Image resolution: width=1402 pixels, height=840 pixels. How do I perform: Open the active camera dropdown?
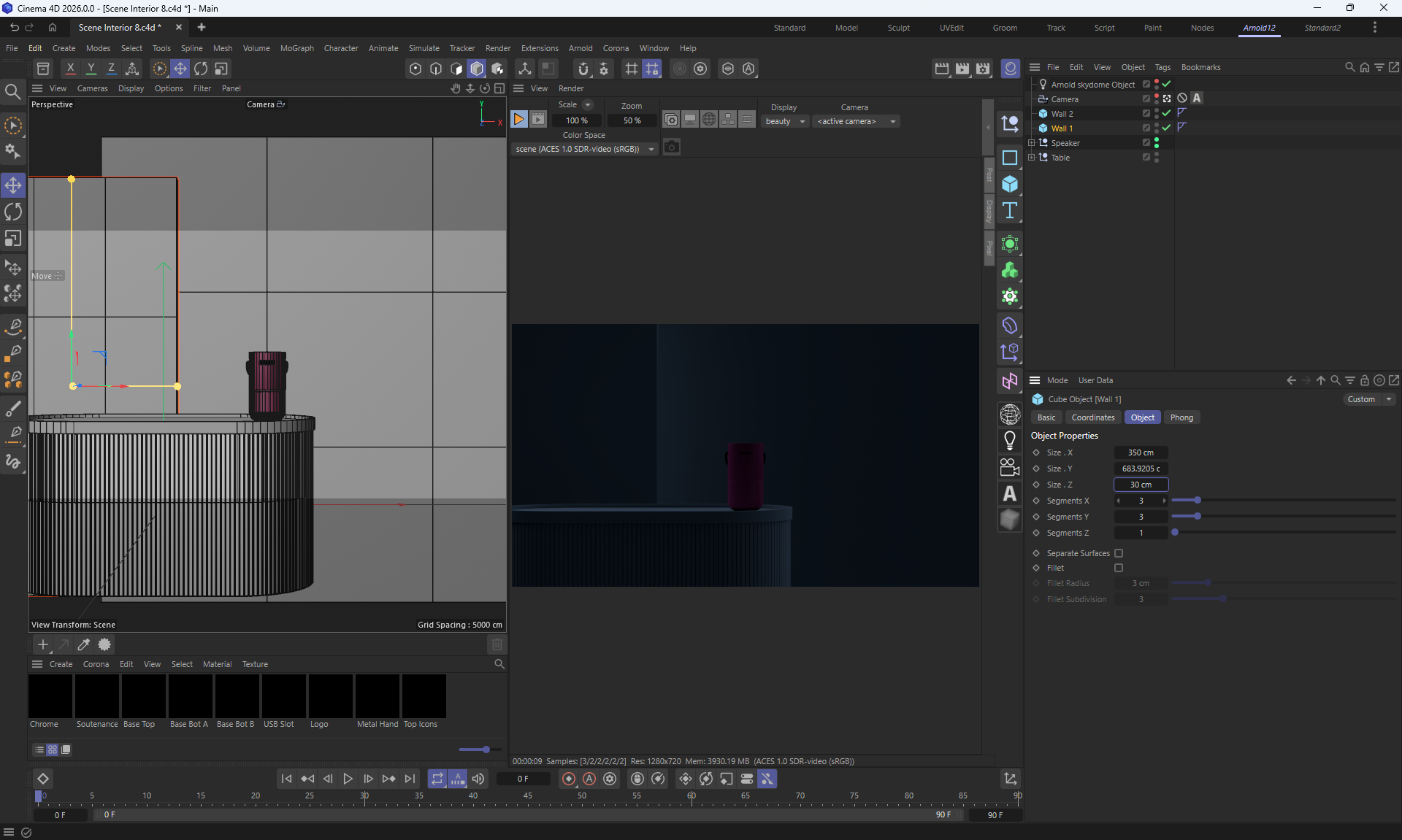coord(856,121)
